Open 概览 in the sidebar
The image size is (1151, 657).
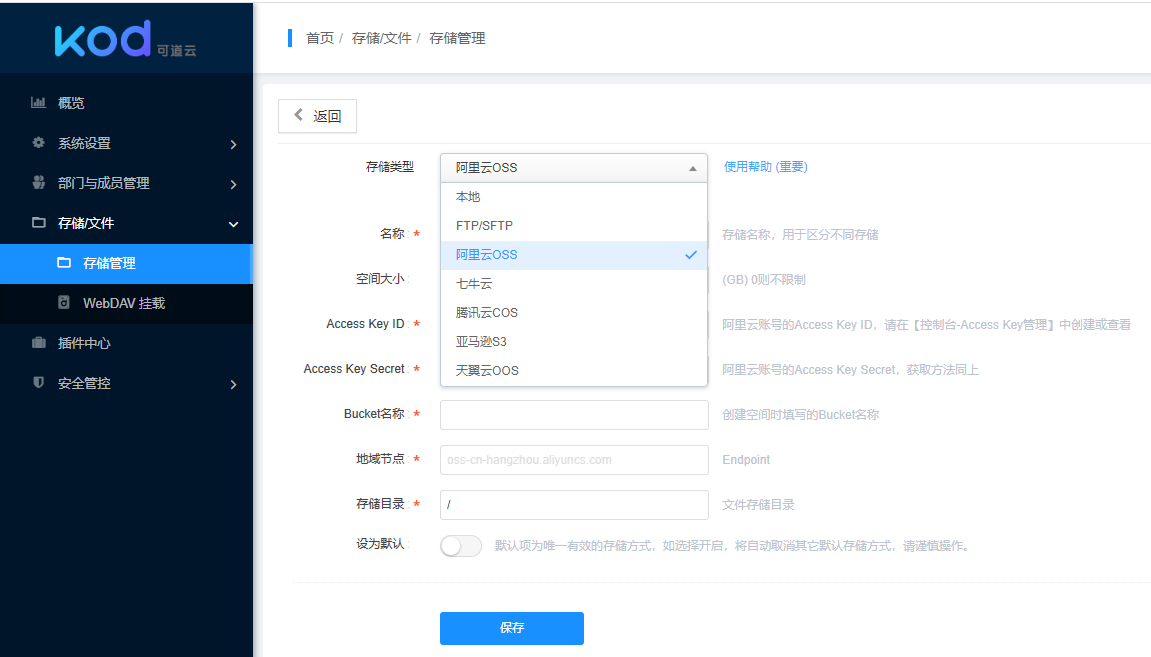click(126, 103)
